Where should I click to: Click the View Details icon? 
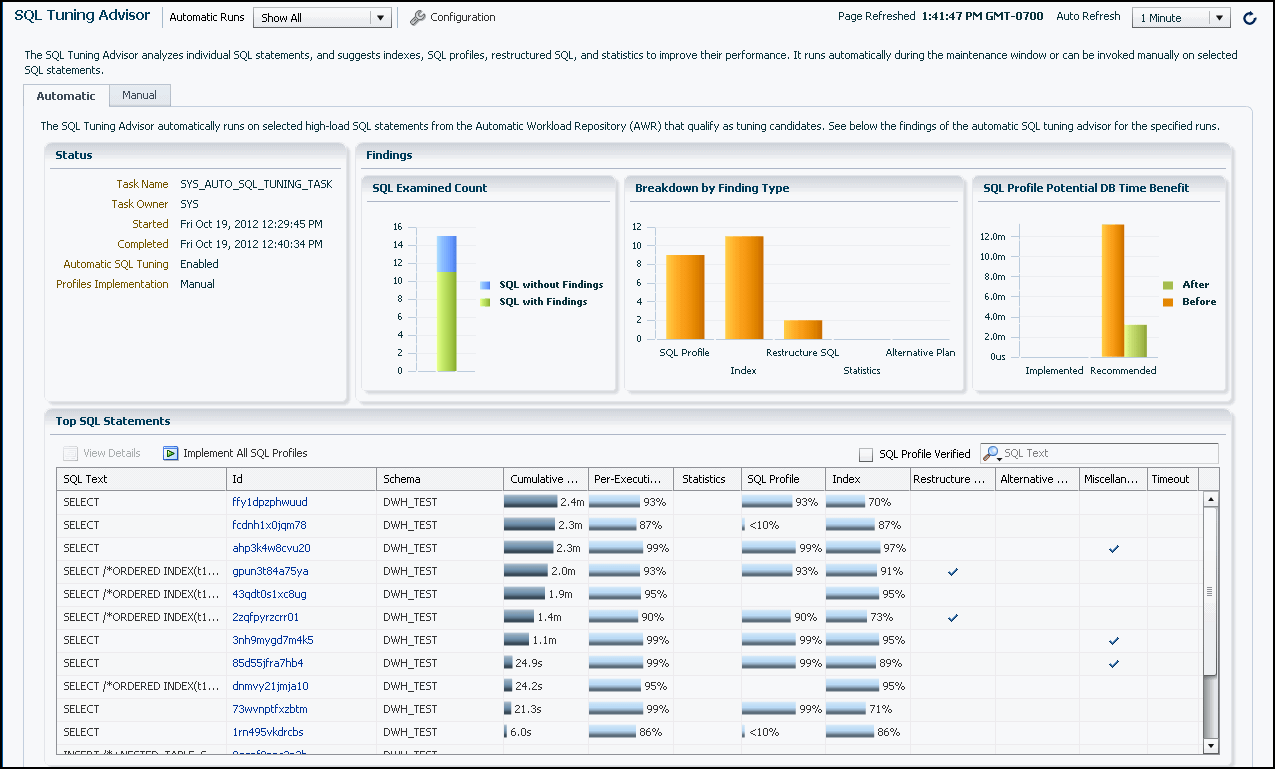(70, 453)
